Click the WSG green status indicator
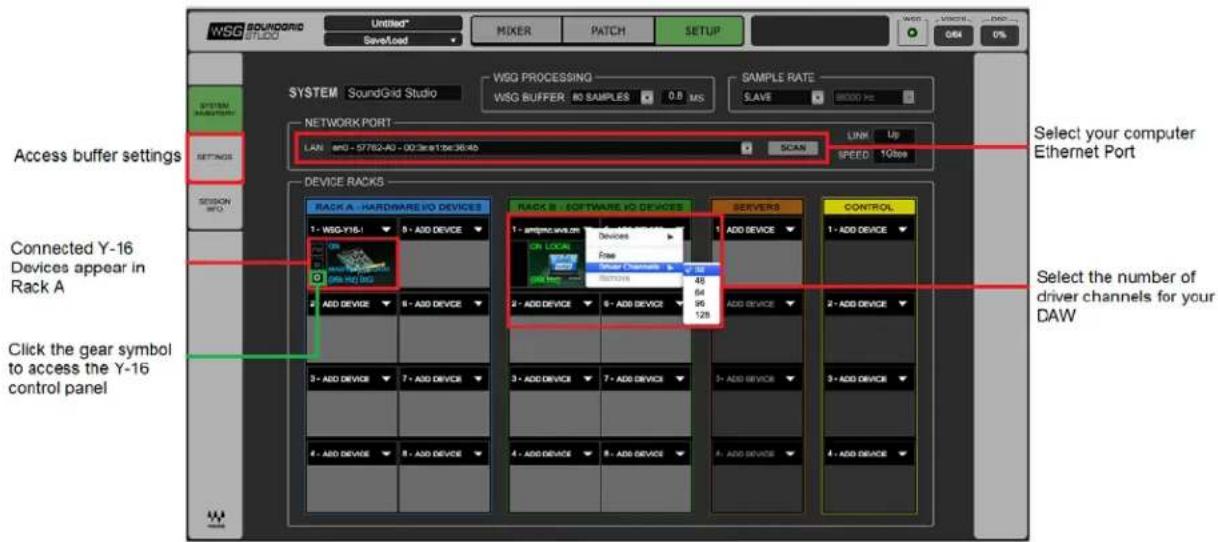 point(912,35)
